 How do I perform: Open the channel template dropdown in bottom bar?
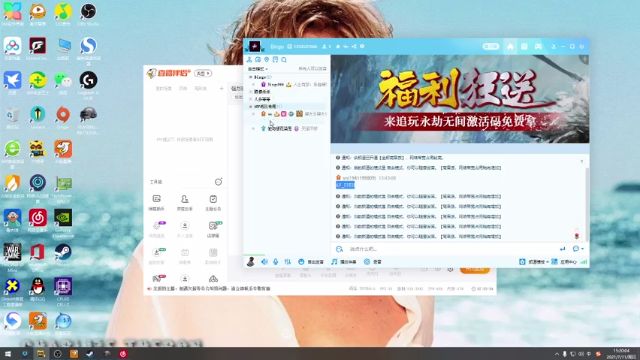pyautogui.click(x=534, y=262)
